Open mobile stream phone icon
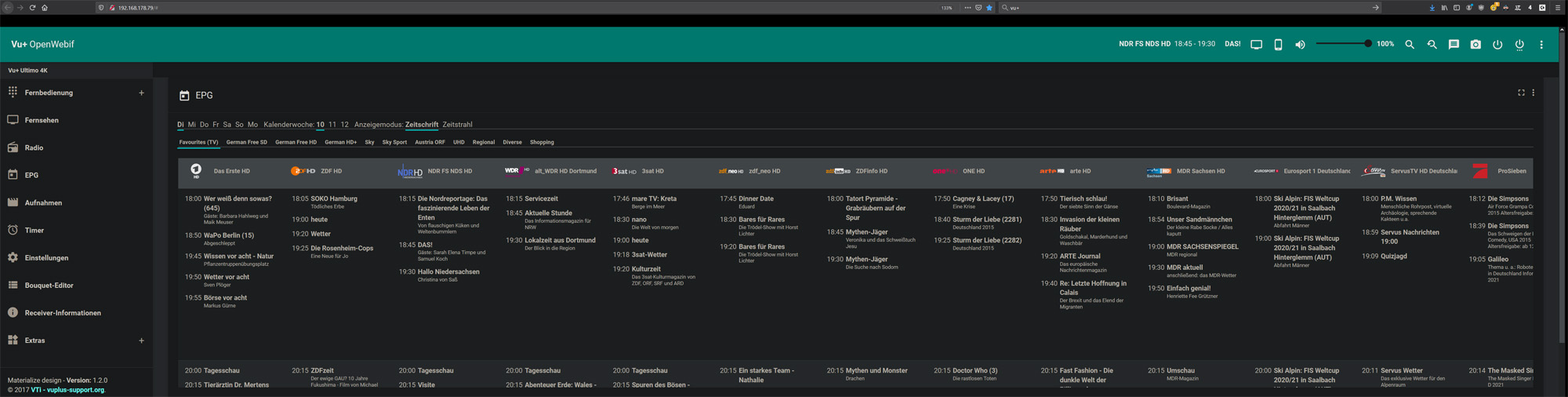The image size is (1568, 397). pyautogui.click(x=1278, y=45)
